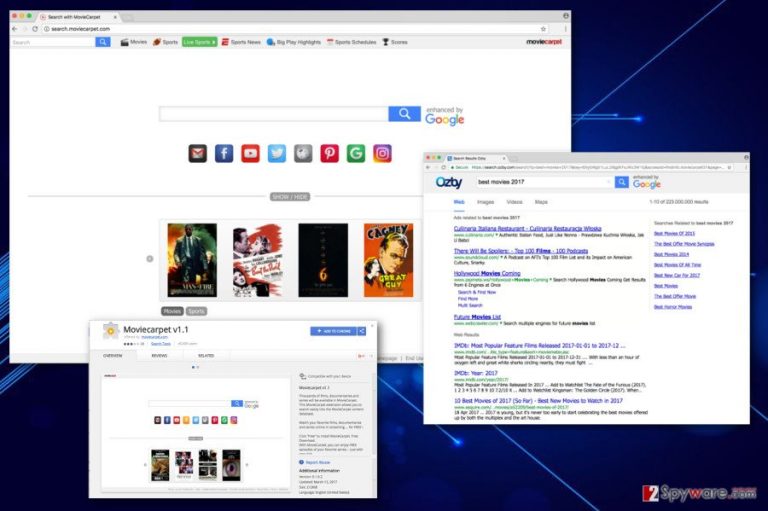Open the Related tab in the extension dialog
The height and width of the screenshot is (511, 768).
(x=206, y=356)
